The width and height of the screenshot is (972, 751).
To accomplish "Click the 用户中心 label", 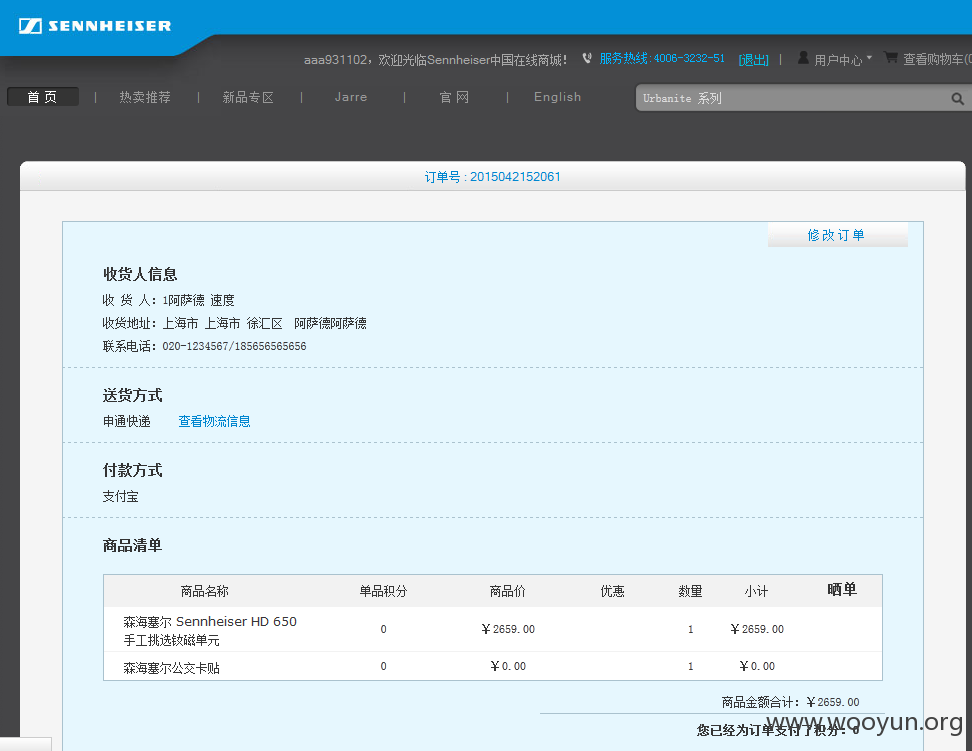I will [x=837, y=60].
